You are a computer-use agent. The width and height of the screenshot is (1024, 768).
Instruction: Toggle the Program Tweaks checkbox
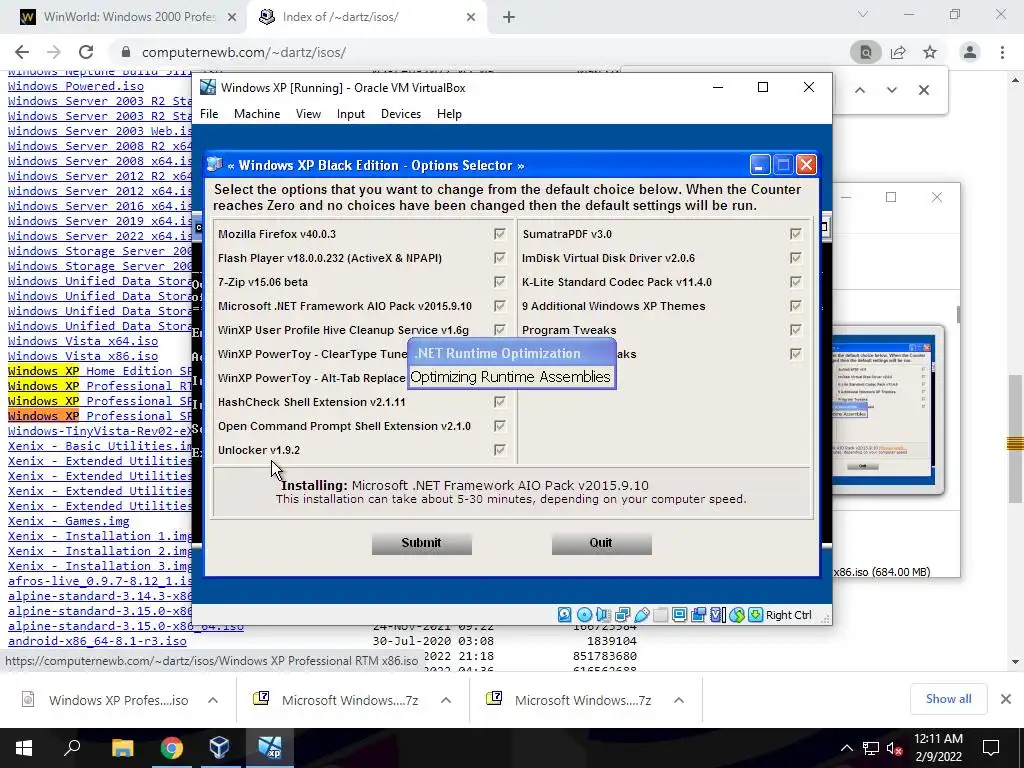(795, 330)
